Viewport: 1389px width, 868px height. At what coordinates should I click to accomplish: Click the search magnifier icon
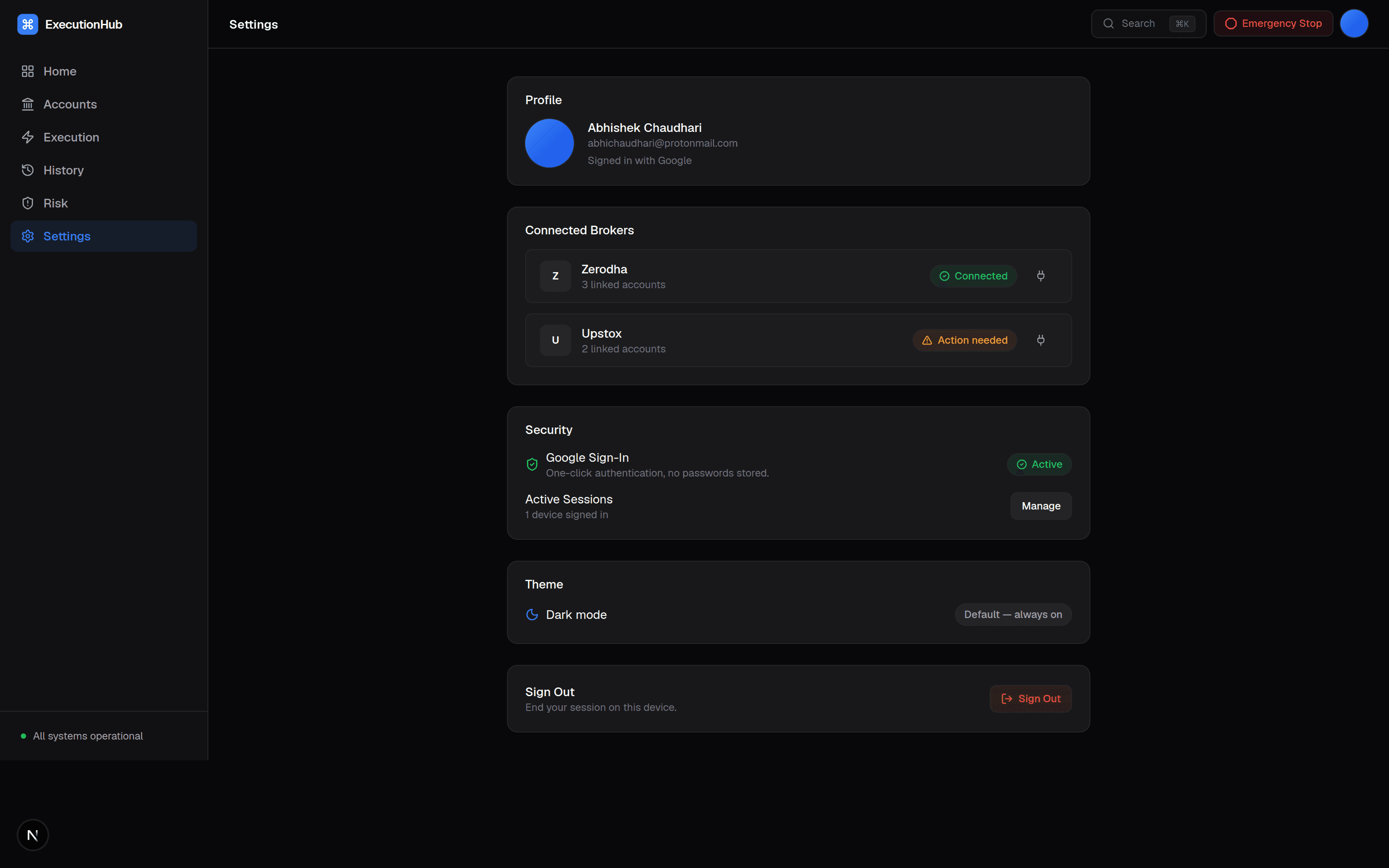coord(1108,23)
